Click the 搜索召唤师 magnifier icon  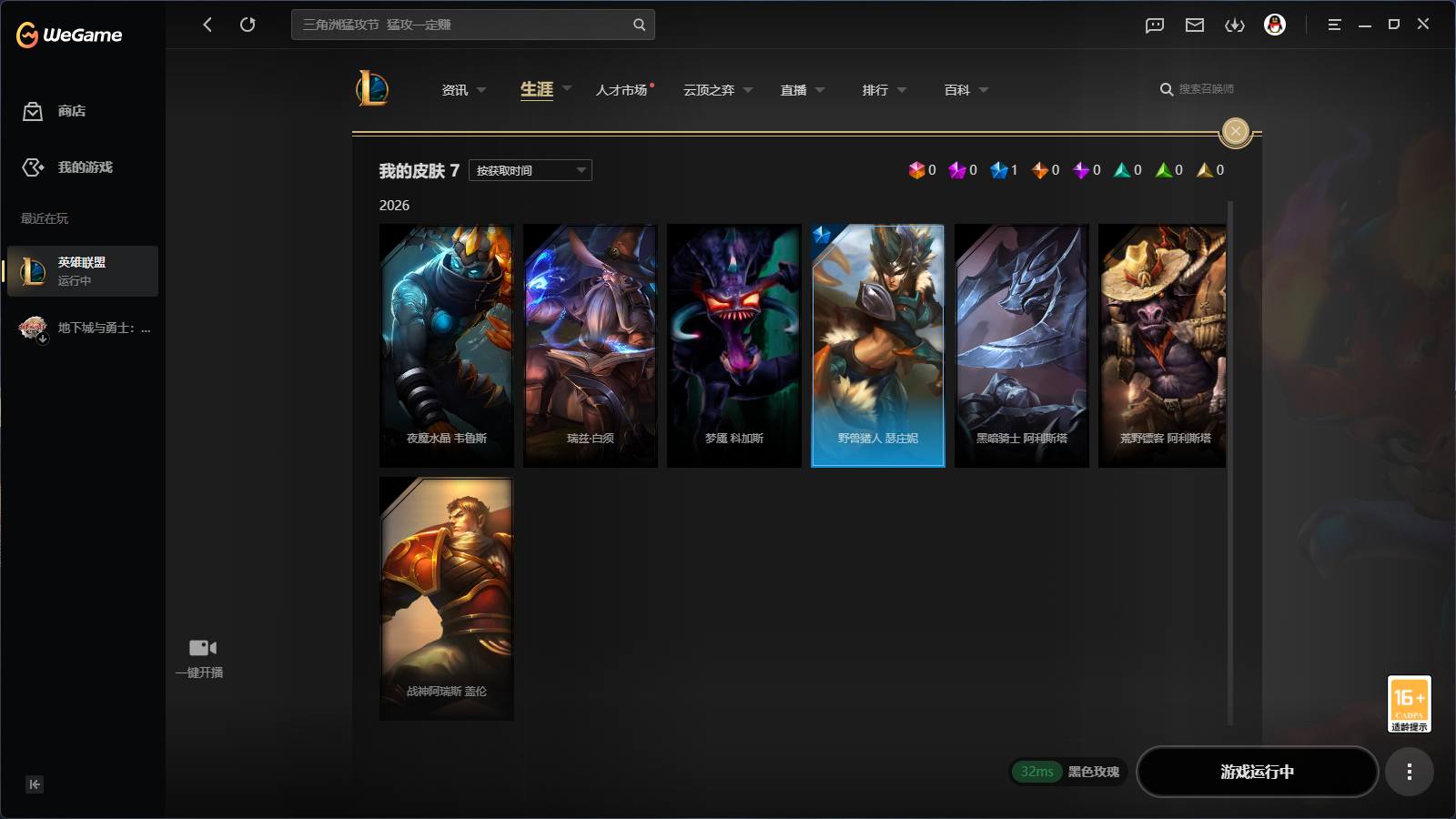1166,89
